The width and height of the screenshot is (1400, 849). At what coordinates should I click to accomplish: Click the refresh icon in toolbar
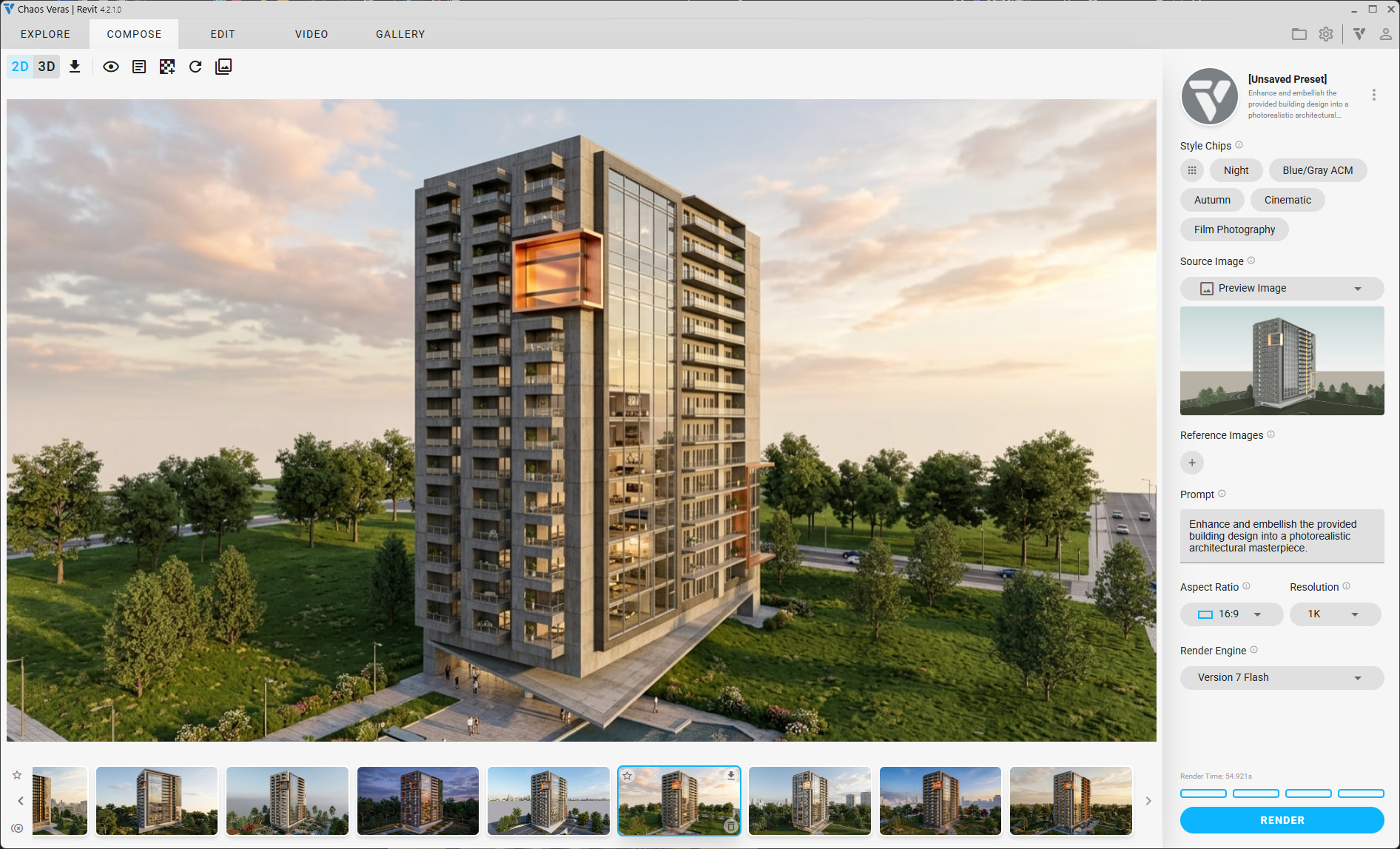pyautogui.click(x=195, y=67)
